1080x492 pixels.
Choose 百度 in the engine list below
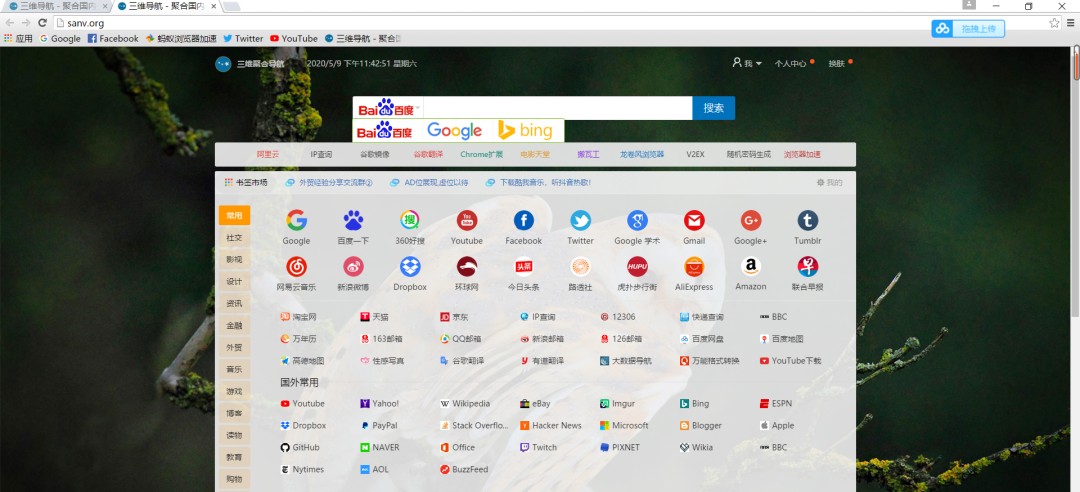tap(384, 130)
